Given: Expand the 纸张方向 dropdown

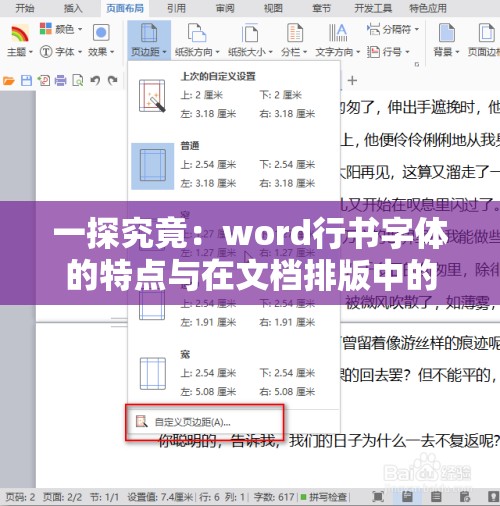Looking at the screenshot, I should [x=217, y=52].
